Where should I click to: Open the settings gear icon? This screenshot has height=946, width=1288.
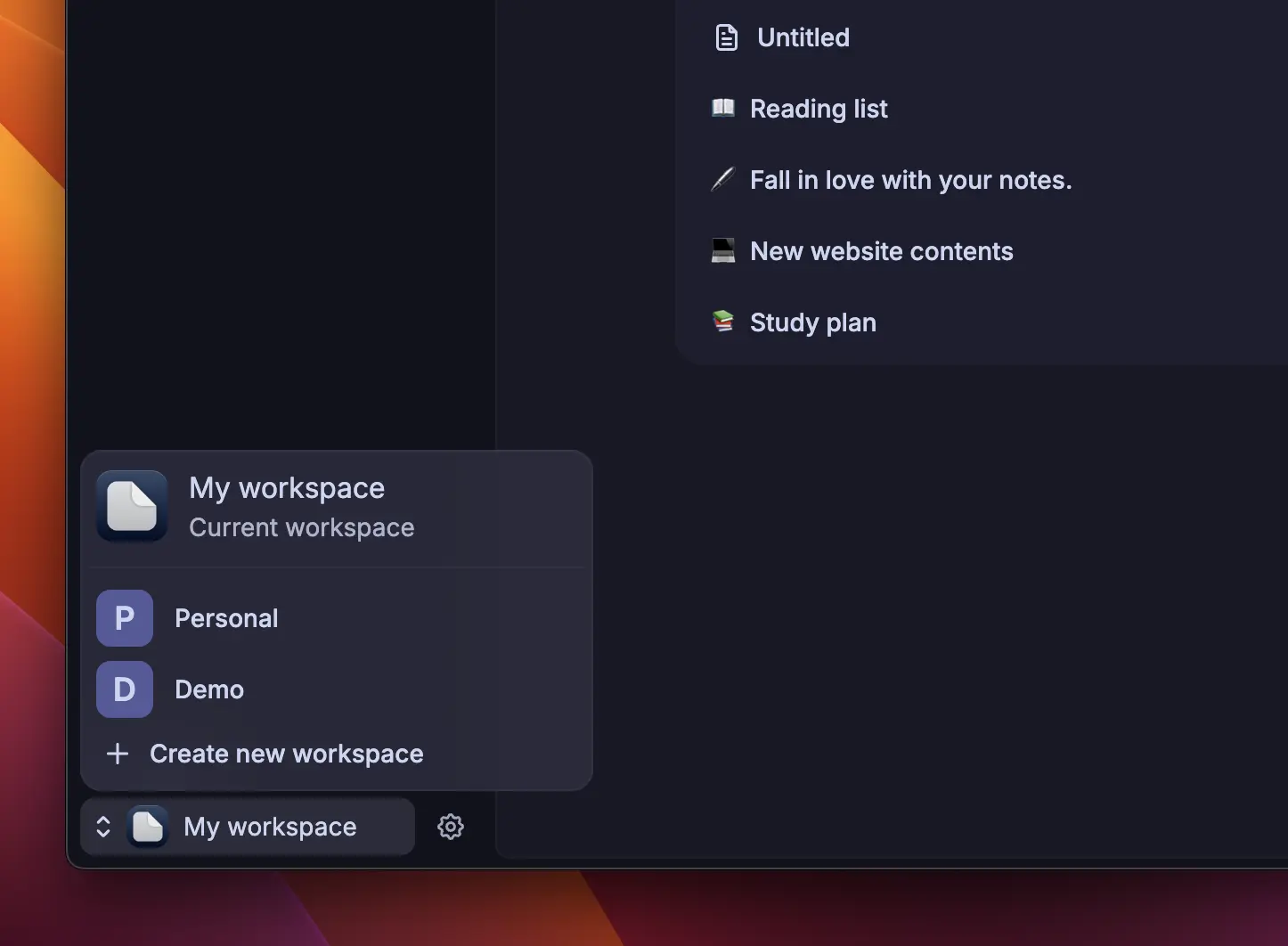pyautogui.click(x=451, y=827)
